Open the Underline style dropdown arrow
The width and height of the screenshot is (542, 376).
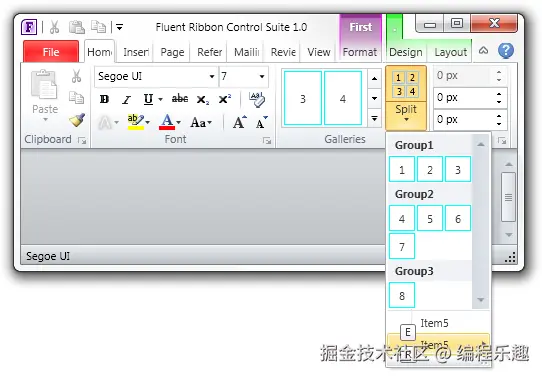[x=160, y=100]
